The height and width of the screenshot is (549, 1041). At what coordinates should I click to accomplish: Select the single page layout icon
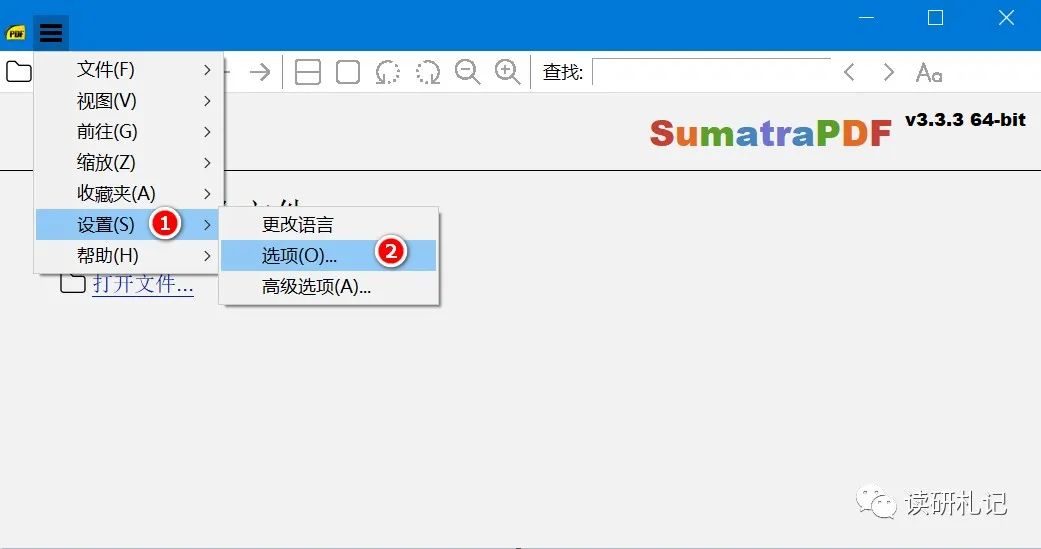click(348, 72)
